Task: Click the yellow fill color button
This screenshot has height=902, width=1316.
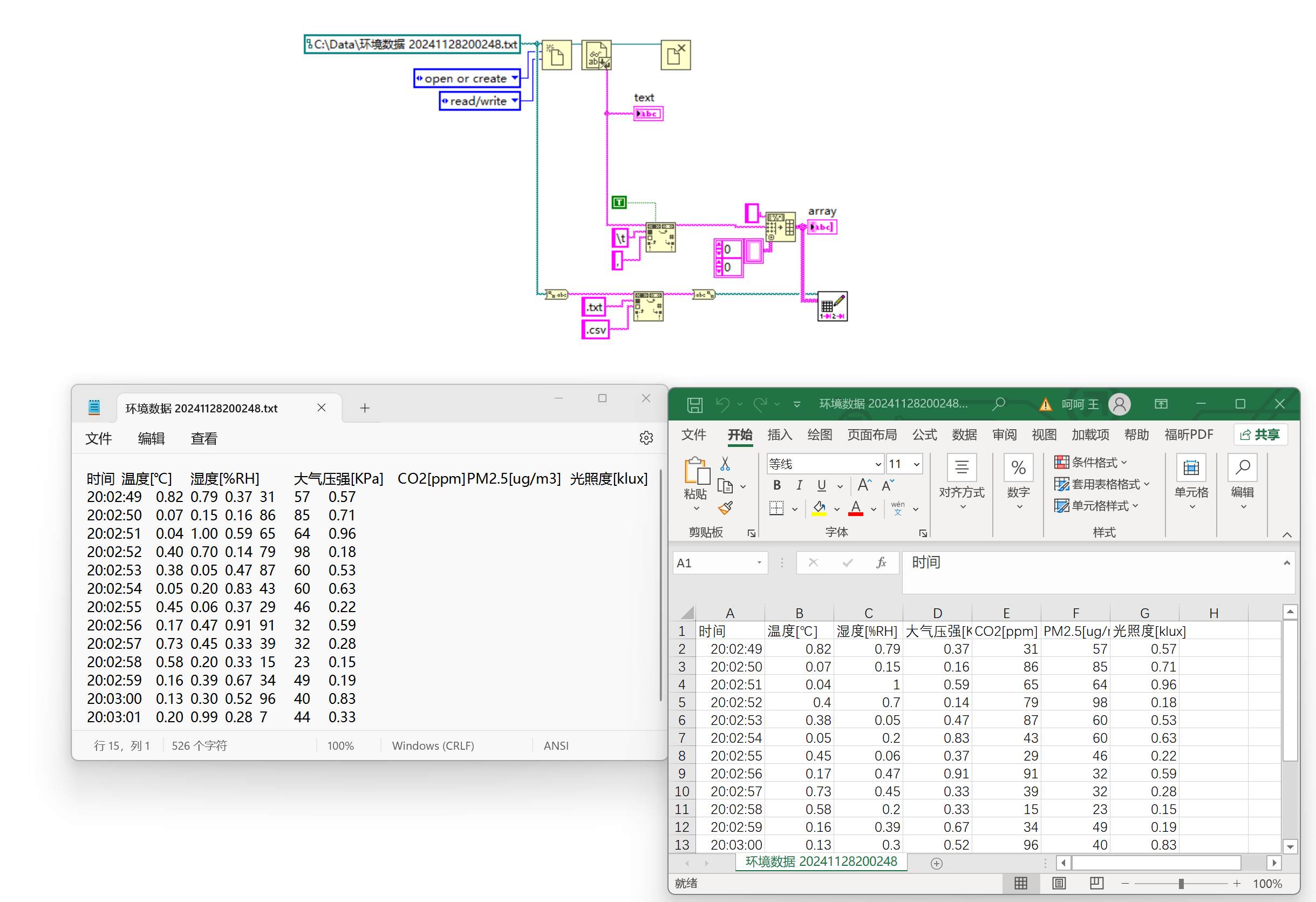Action: point(819,508)
